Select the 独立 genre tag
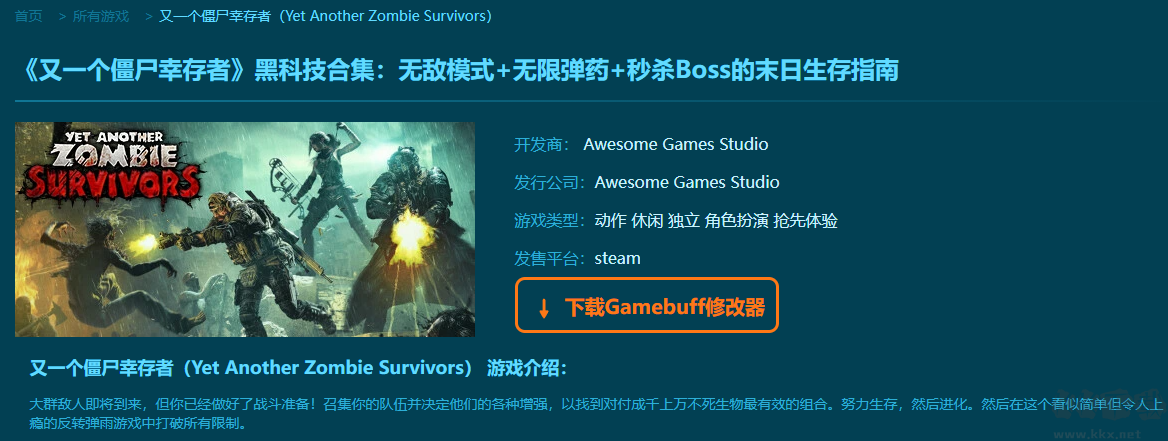 pos(683,221)
